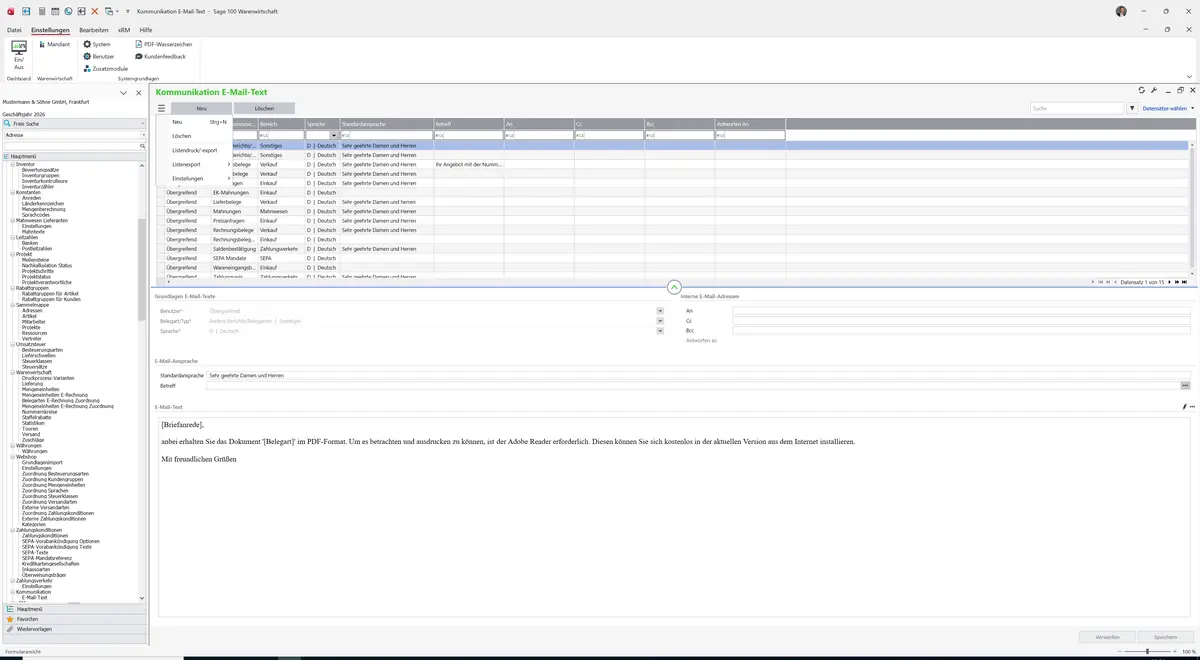Click the internal An address field
1200x660 pixels.
[961, 311]
